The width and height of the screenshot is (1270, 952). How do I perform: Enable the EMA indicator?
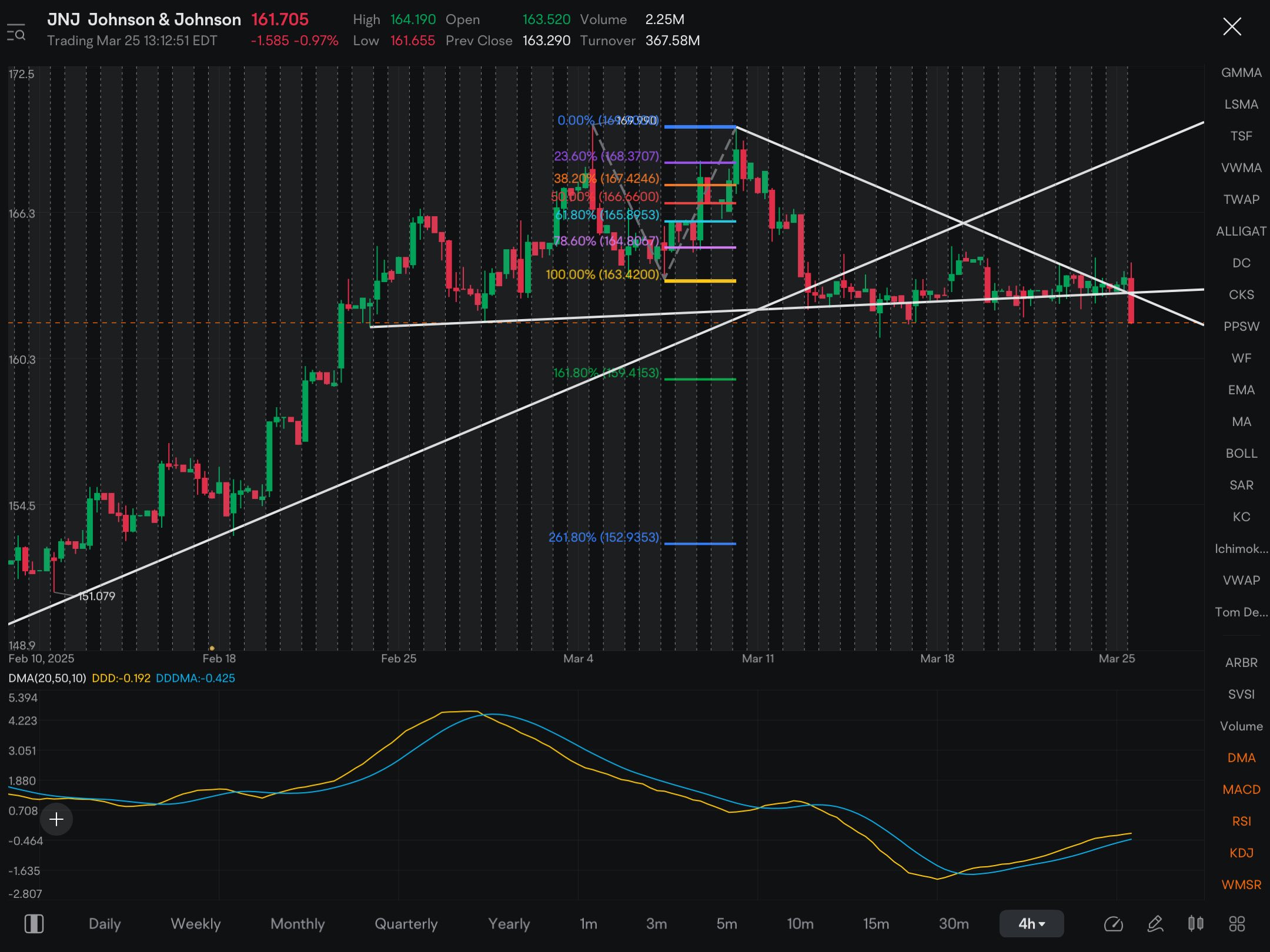coord(1241,390)
